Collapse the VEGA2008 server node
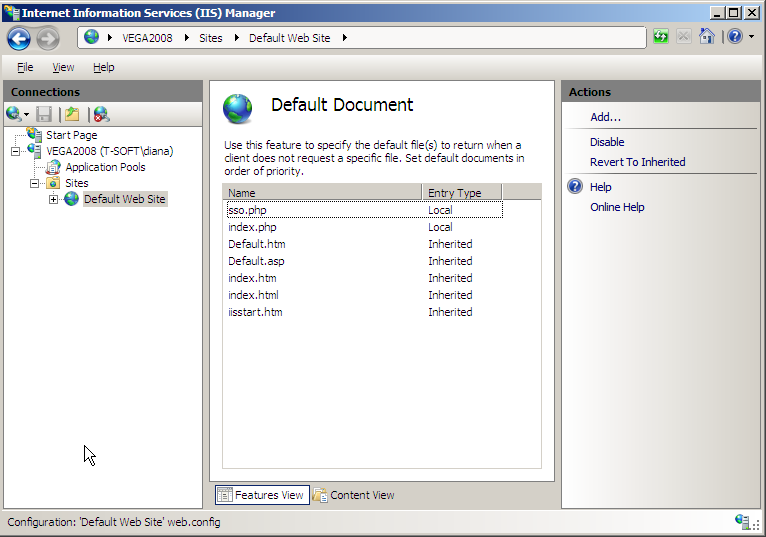Screen dimensions: 766x537 16,152
